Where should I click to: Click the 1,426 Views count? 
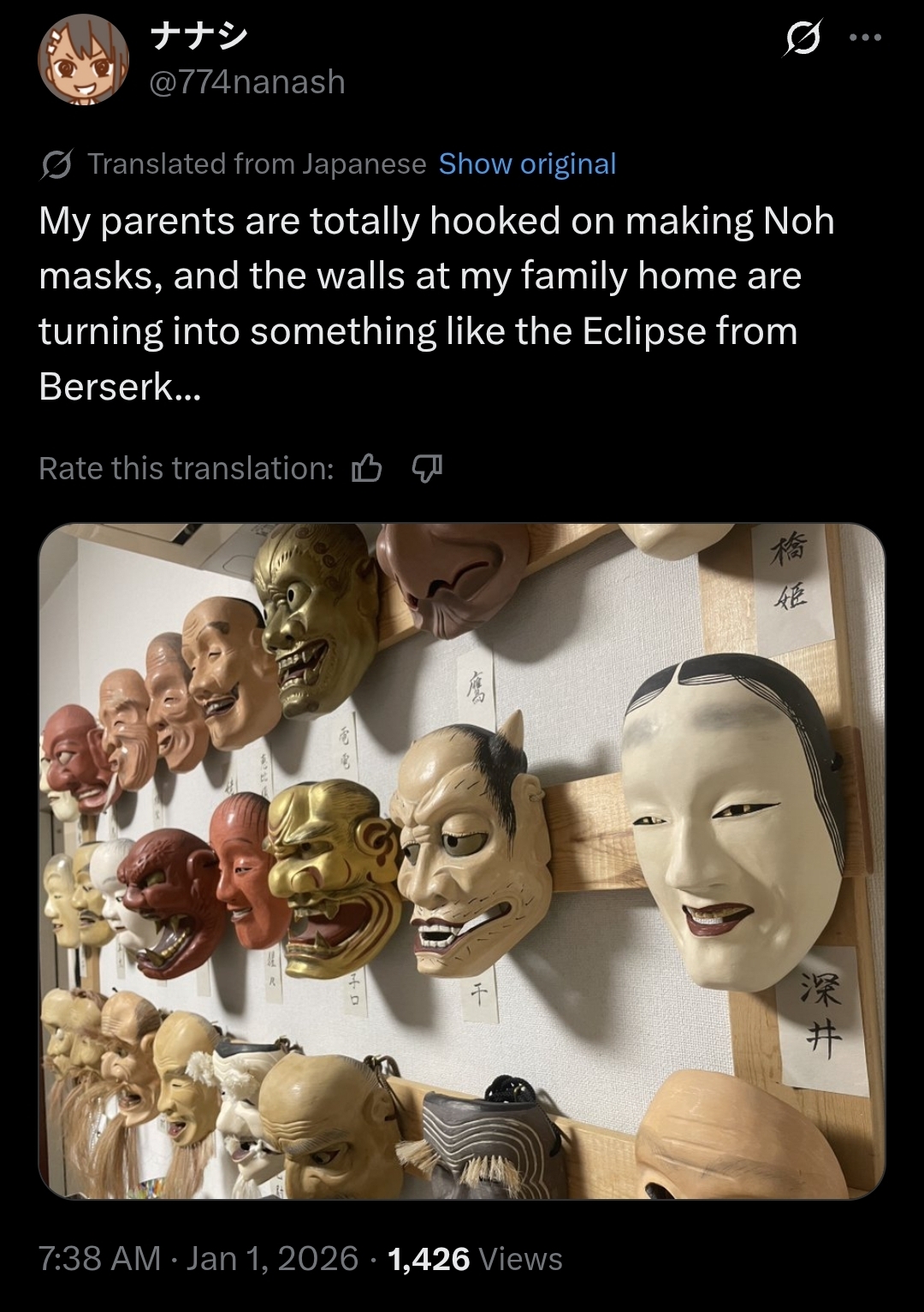(x=475, y=1258)
